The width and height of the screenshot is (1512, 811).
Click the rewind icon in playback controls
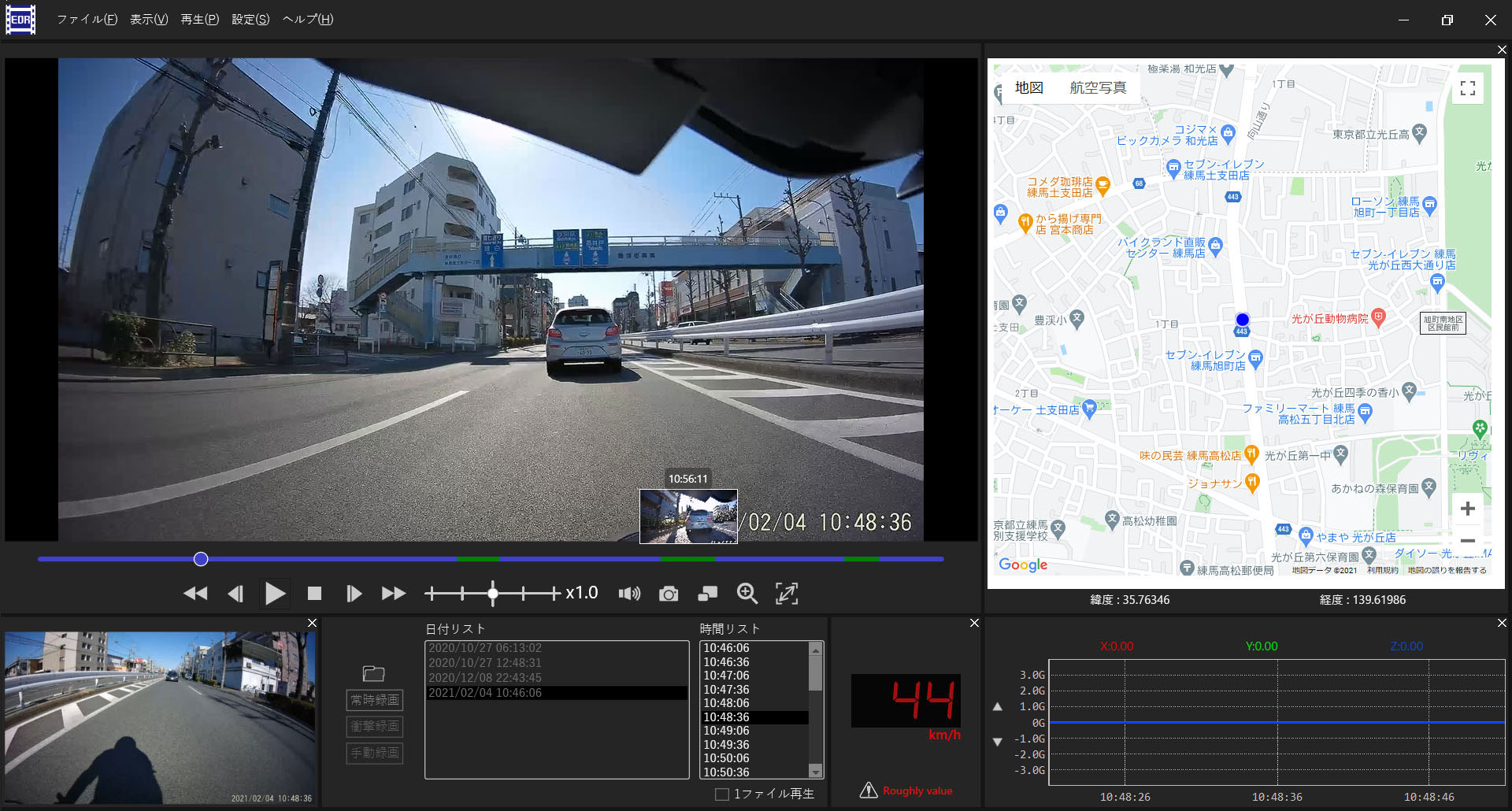[195, 593]
